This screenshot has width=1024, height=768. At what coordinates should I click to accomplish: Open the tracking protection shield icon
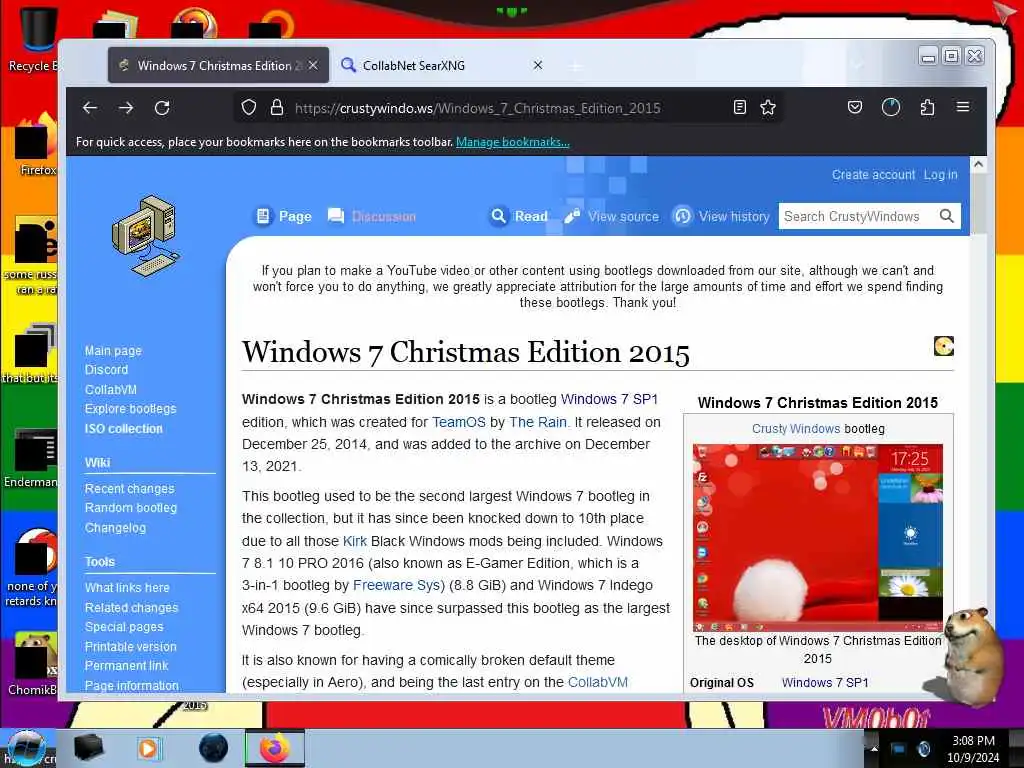click(249, 108)
